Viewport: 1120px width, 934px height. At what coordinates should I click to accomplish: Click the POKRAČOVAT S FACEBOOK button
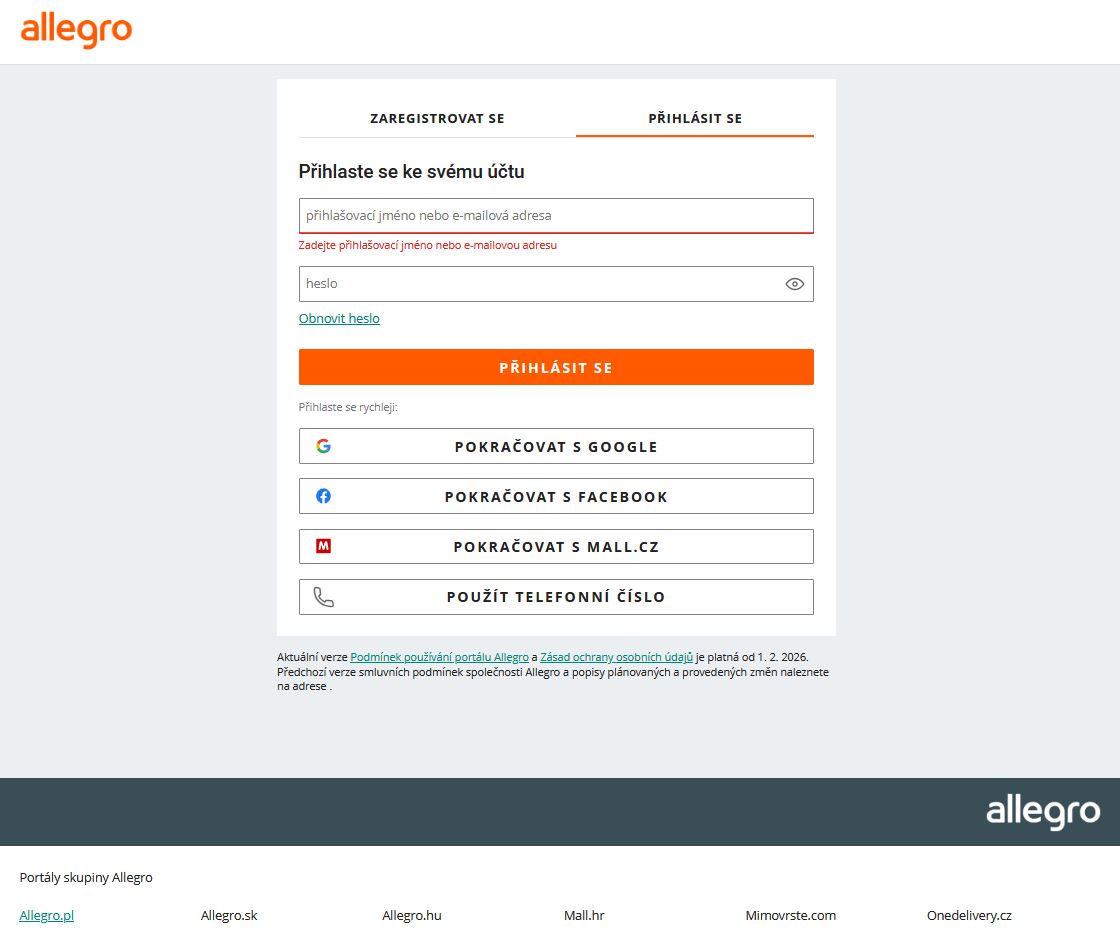[x=556, y=496]
